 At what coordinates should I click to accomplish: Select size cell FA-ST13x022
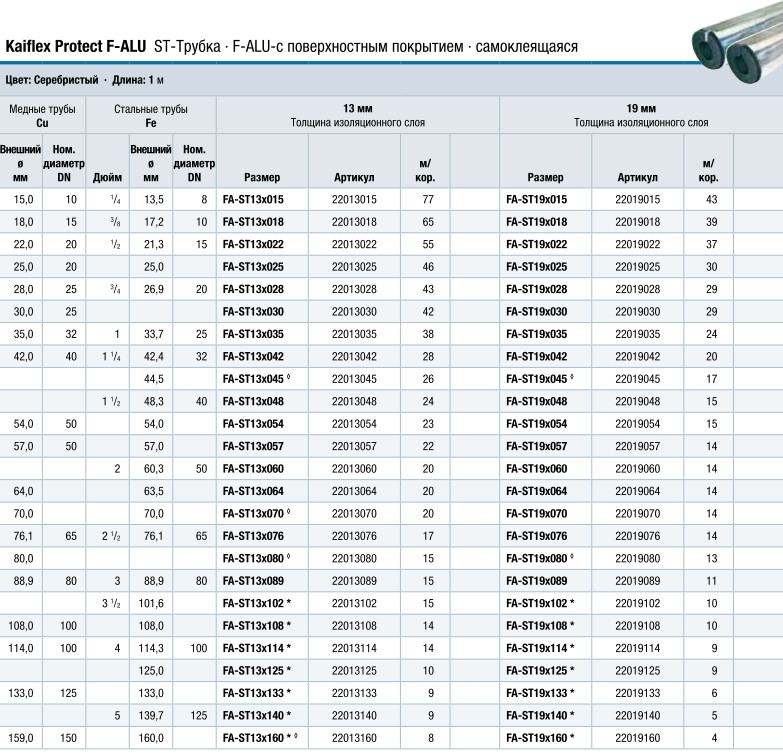tap(253, 245)
